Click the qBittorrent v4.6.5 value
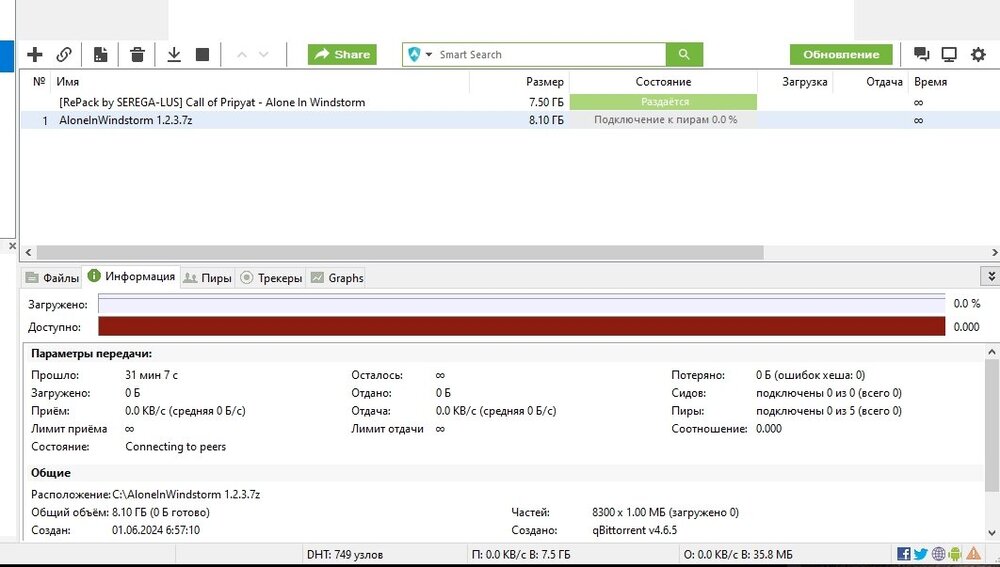 click(x=635, y=530)
